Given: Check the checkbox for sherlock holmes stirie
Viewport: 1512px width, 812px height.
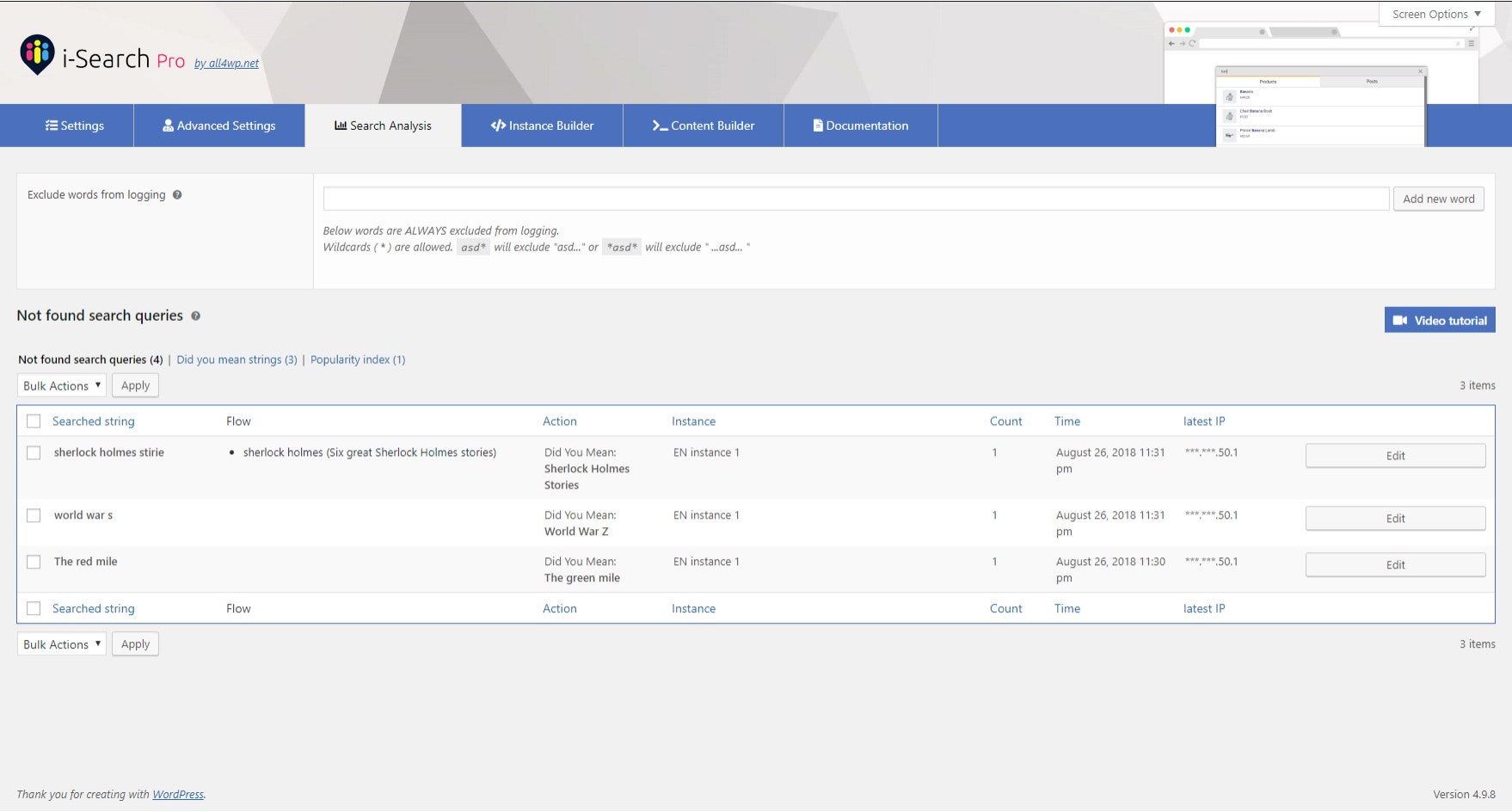Looking at the screenshot, I should point(34,452).
